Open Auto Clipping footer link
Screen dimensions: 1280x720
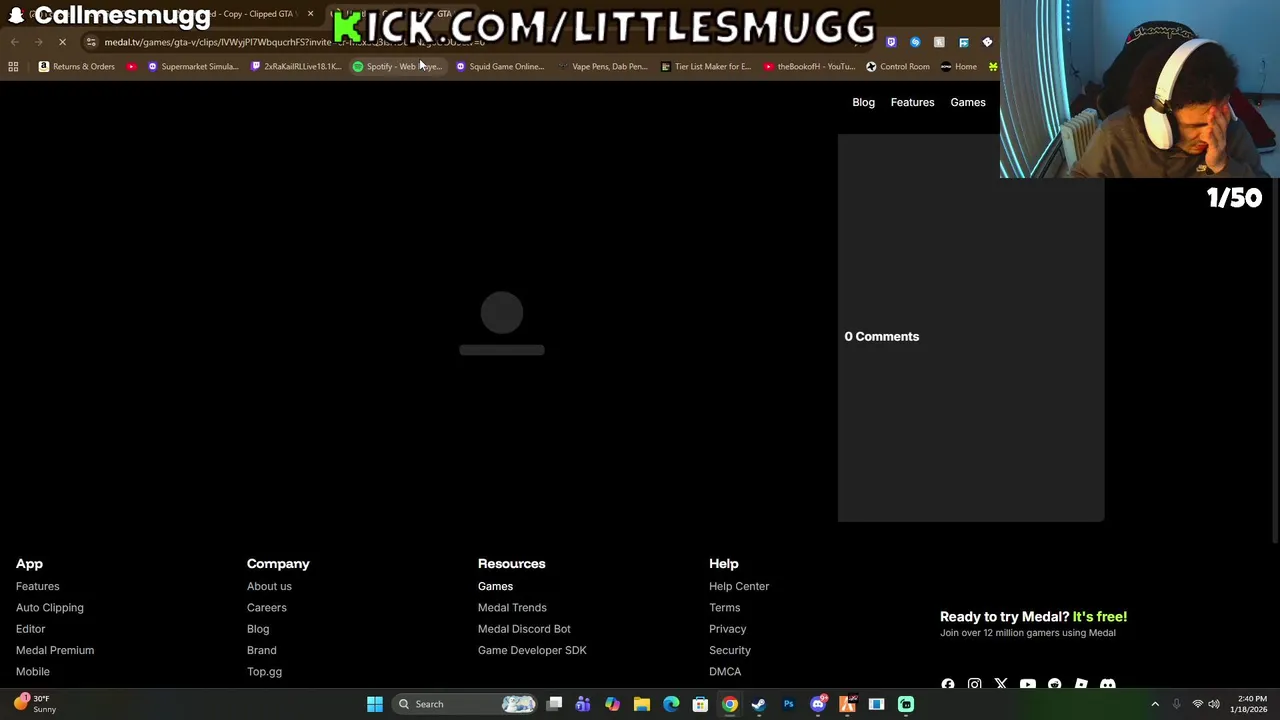(x=49, y=607)
